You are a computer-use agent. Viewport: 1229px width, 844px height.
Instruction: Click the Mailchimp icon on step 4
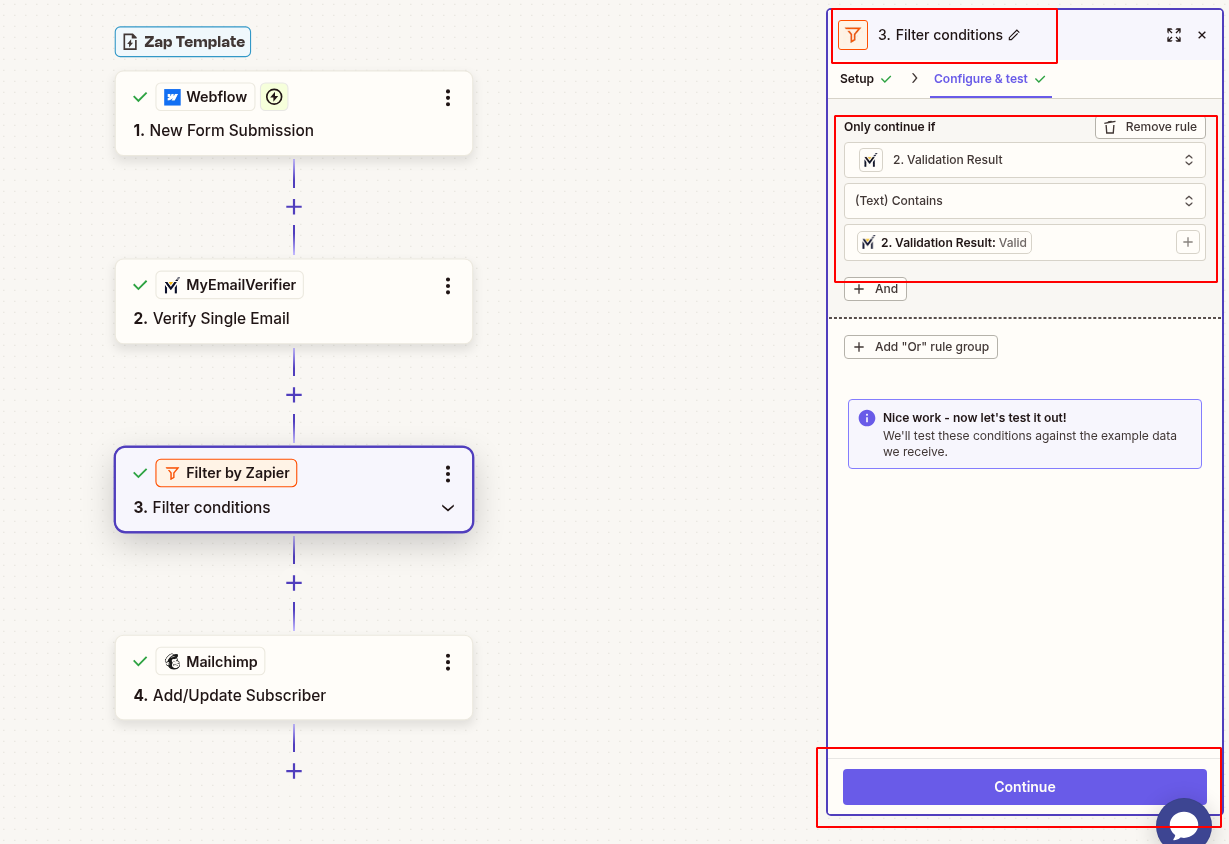(x=171, y=661)
